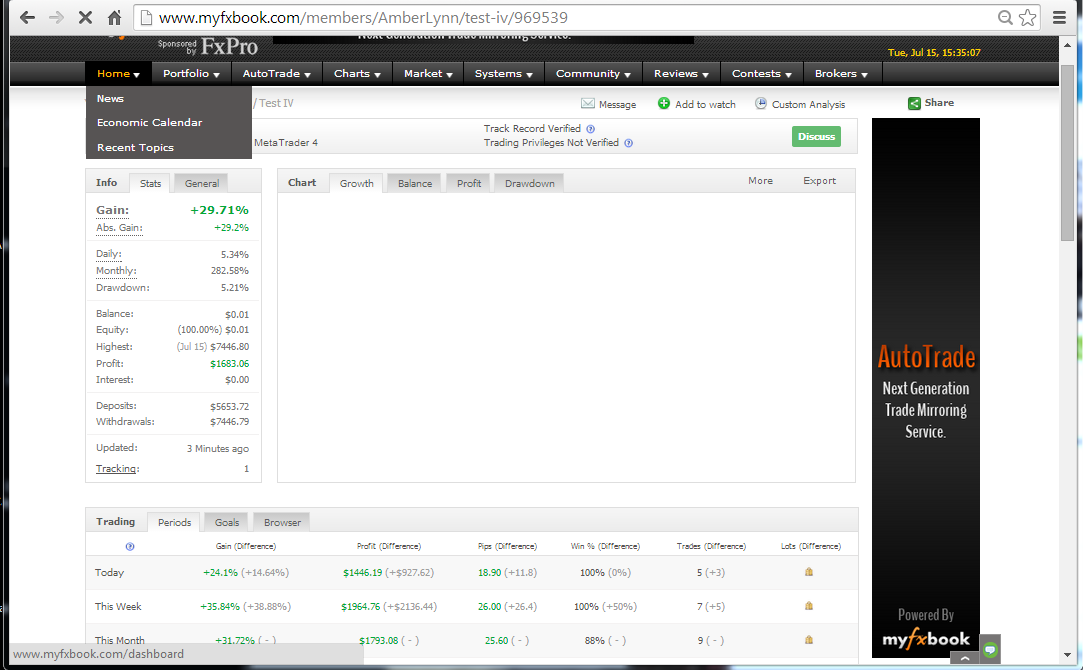Viewport: 1083px width, 670px height.
Task: Bookmark this page with the star icon
Action: pyautogui.click(x=1028, y=17)
